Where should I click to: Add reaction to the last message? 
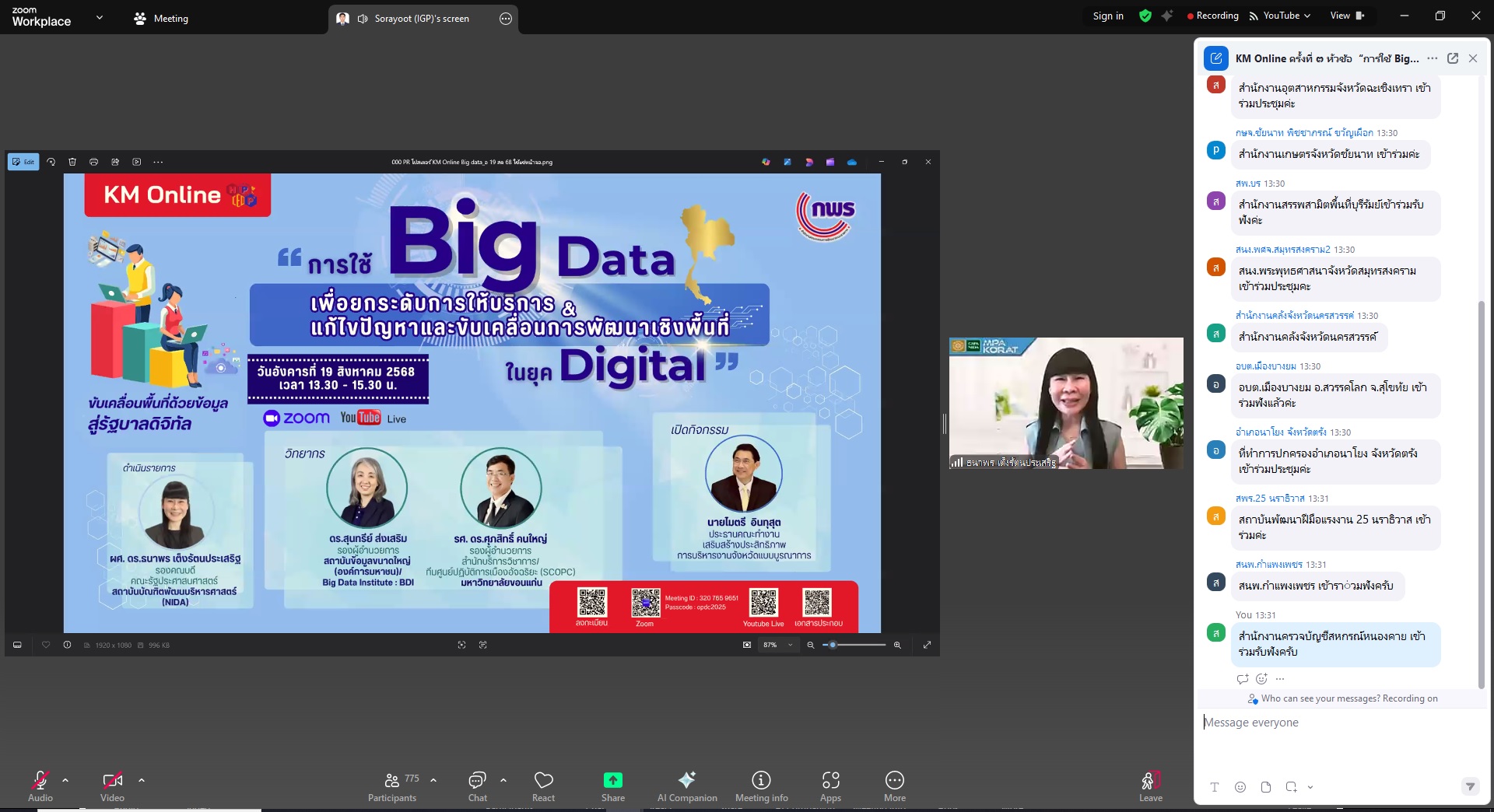pos(1261,679)
